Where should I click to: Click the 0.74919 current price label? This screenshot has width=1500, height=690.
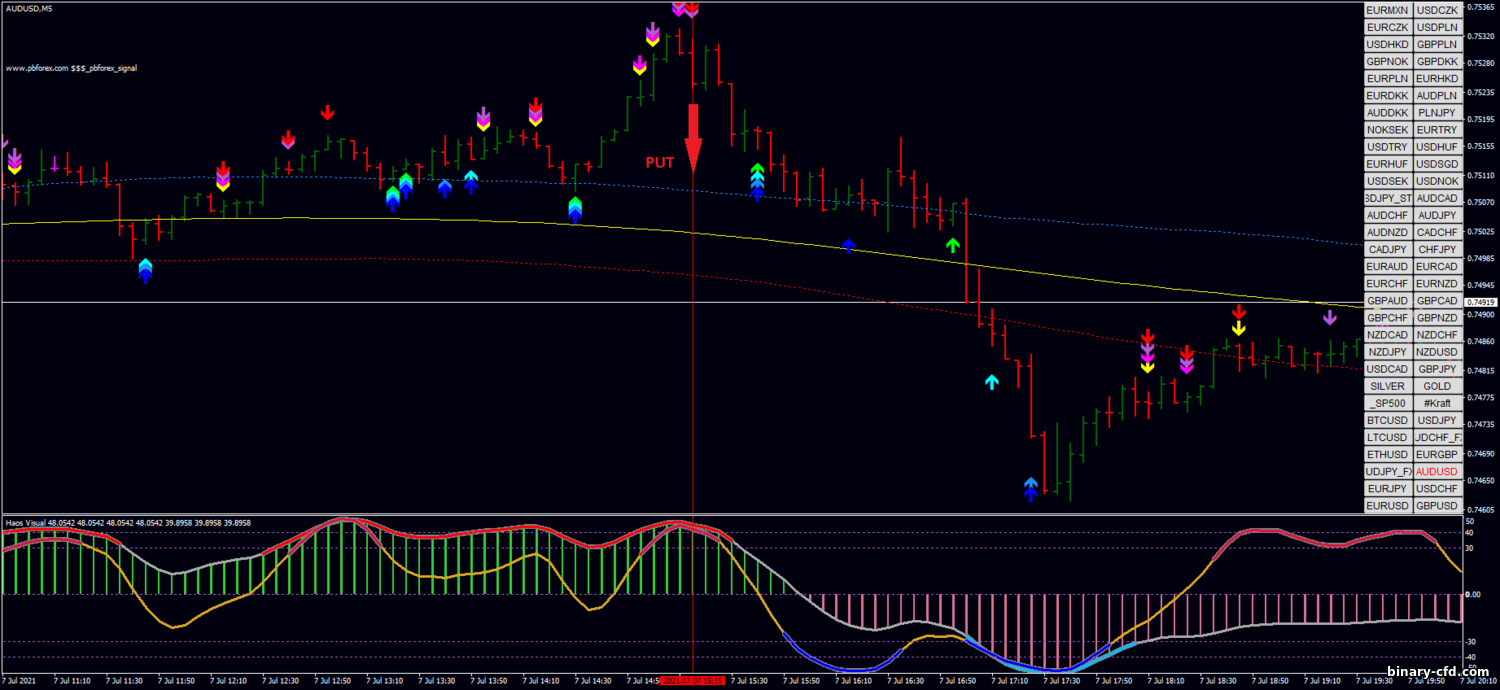tap(1479, 302)
